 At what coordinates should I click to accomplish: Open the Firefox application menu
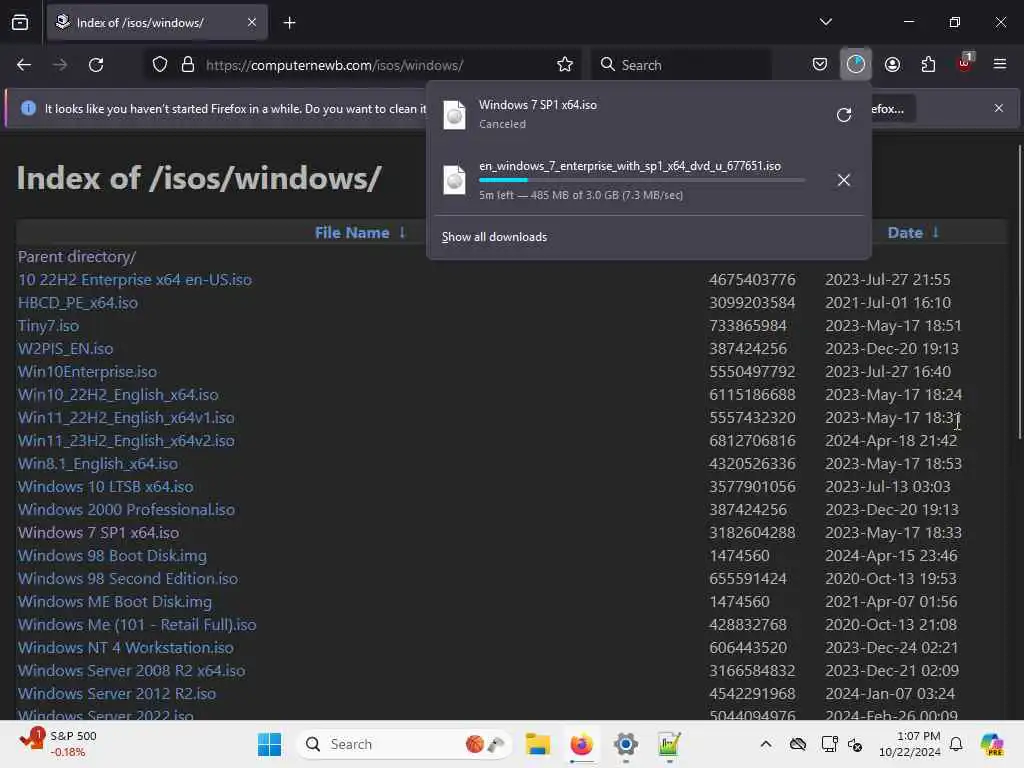pyautogui.click(x=999, y=64)
